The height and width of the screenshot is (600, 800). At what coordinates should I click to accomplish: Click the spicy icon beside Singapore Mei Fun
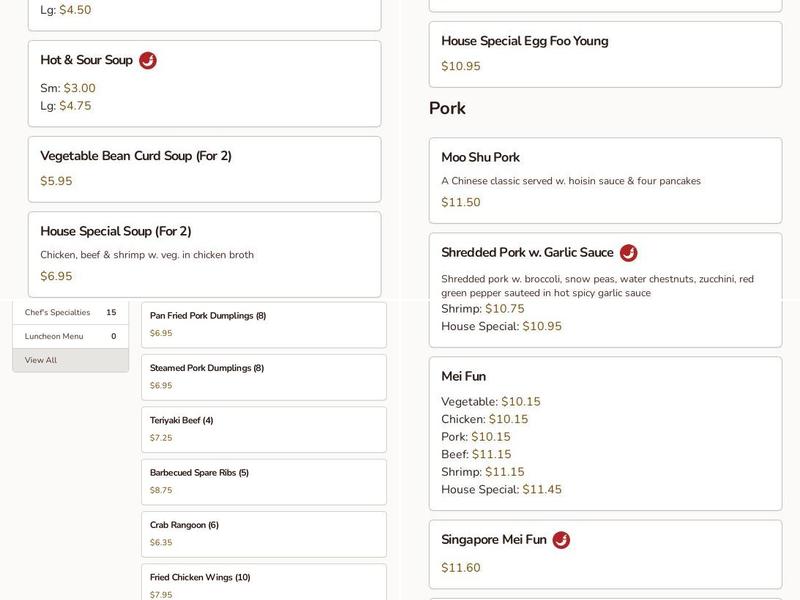coord(561,540)
